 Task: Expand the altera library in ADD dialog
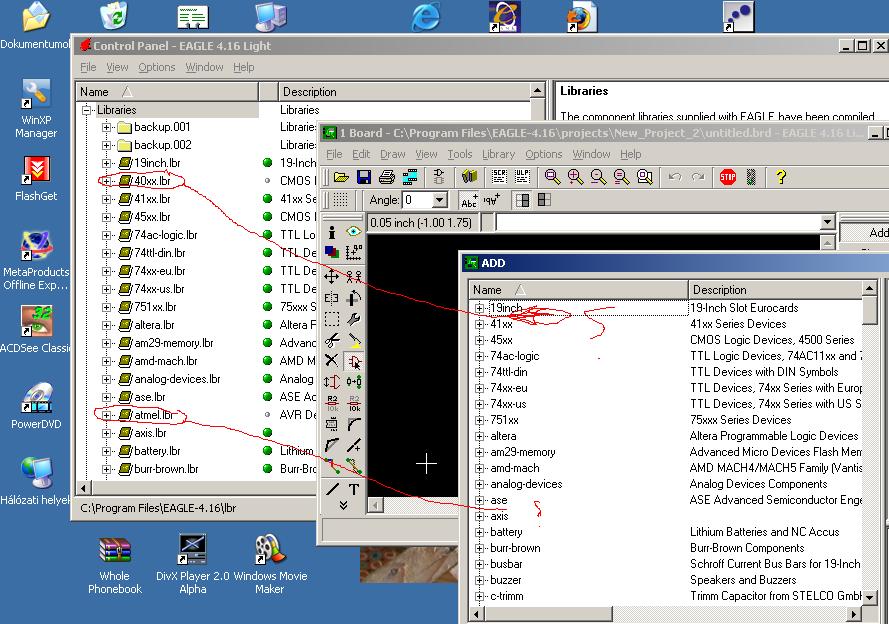coord(480,436)
